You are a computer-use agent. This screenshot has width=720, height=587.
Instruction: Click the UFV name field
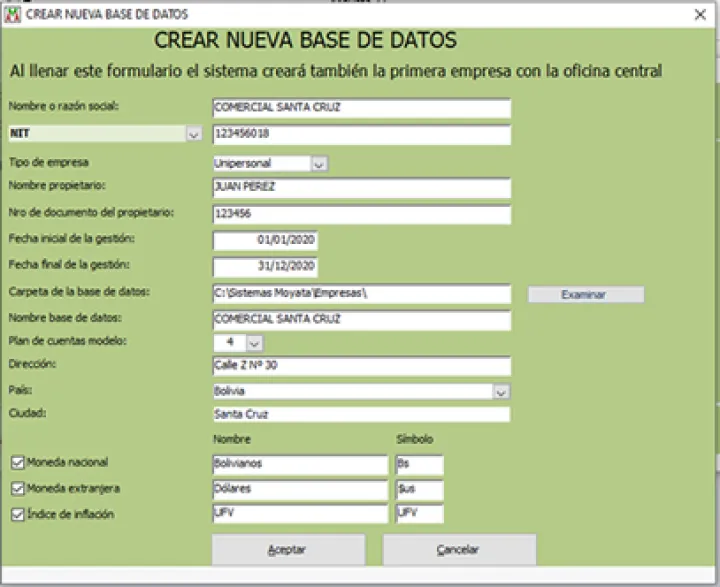coord(300,513)
